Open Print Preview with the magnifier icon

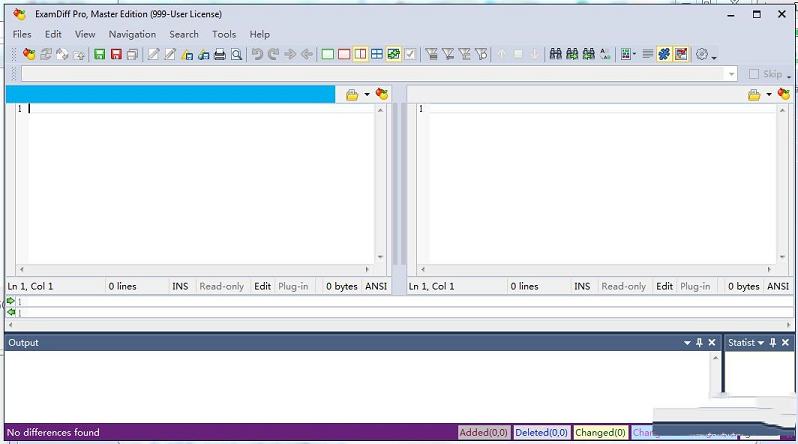[237, 54]
